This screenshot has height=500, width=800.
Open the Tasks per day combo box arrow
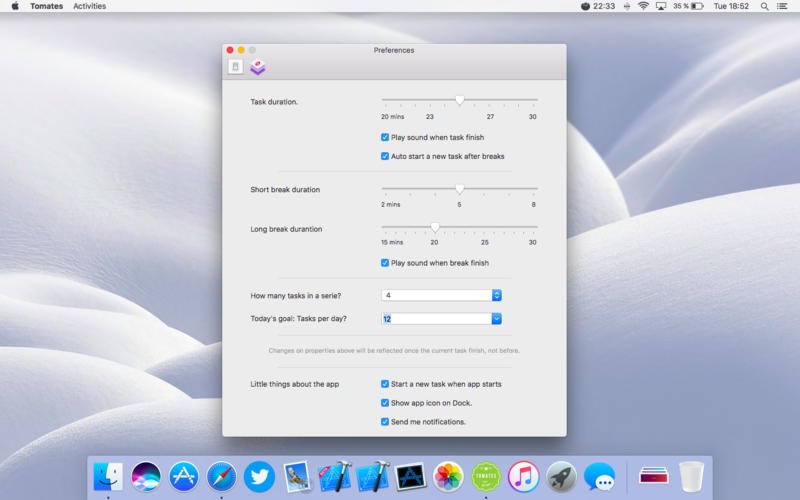pyautogui.click(x=496, y=319)
